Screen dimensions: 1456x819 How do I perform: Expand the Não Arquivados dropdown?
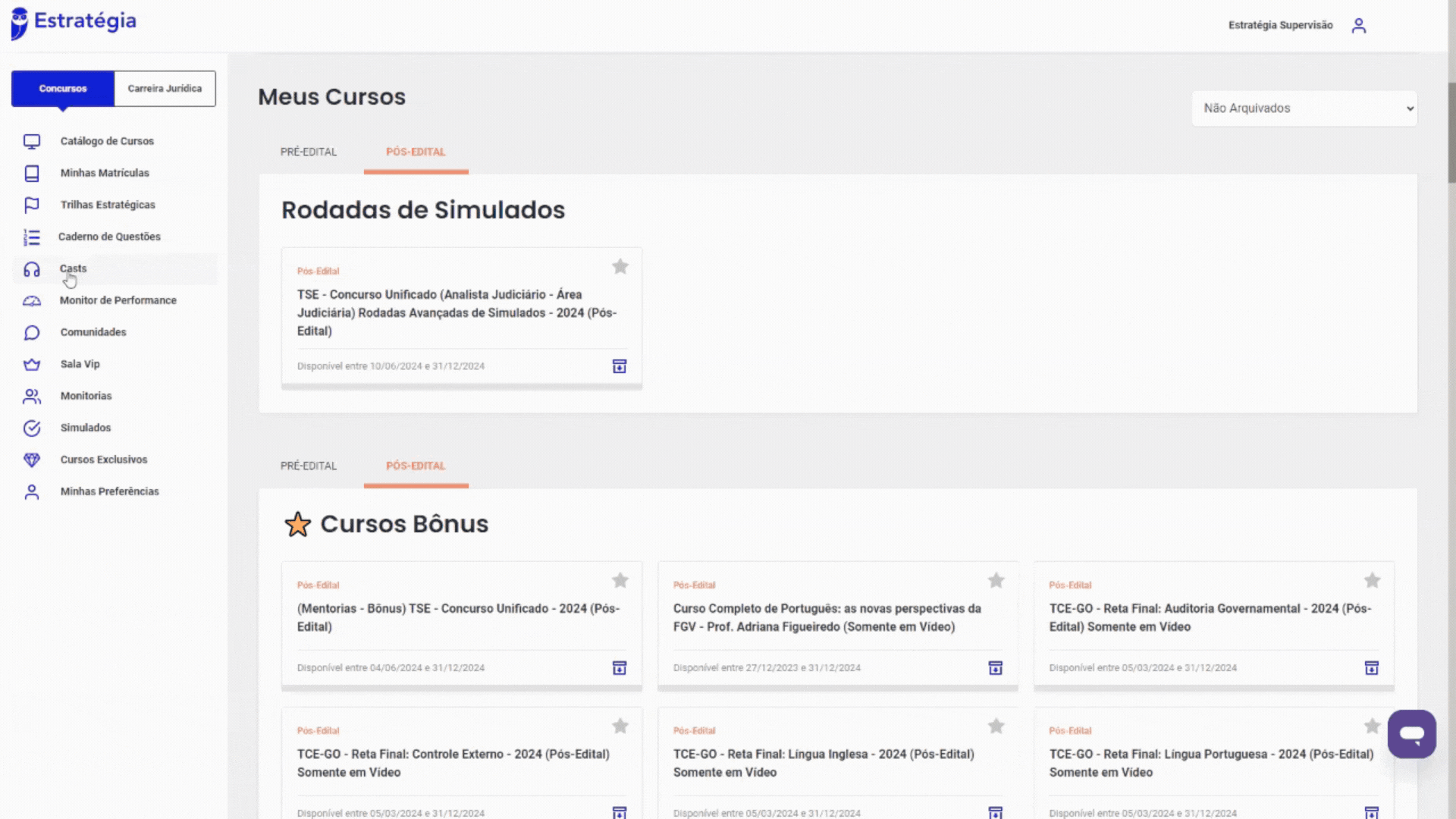click(1304, 108)
